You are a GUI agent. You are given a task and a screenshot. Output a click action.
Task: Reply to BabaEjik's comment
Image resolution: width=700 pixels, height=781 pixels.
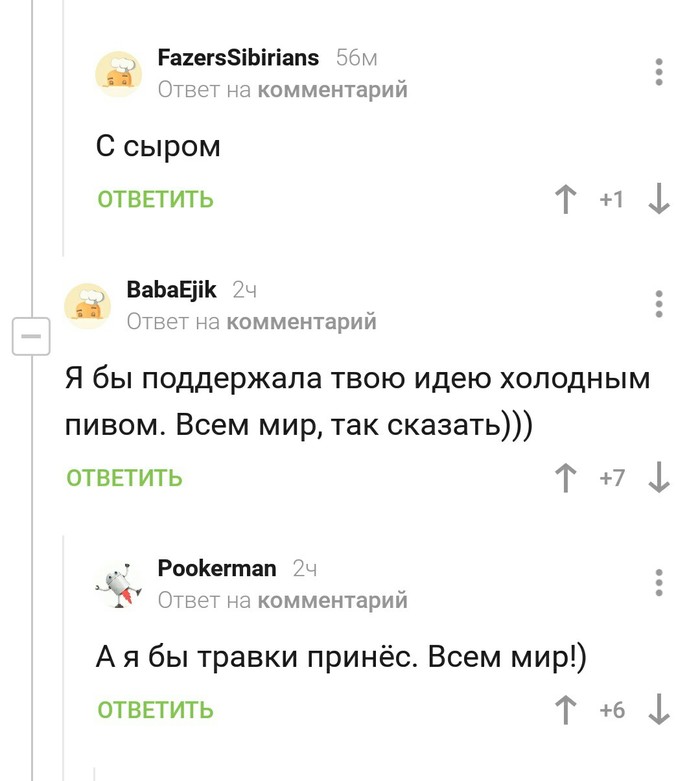point(124,478)
